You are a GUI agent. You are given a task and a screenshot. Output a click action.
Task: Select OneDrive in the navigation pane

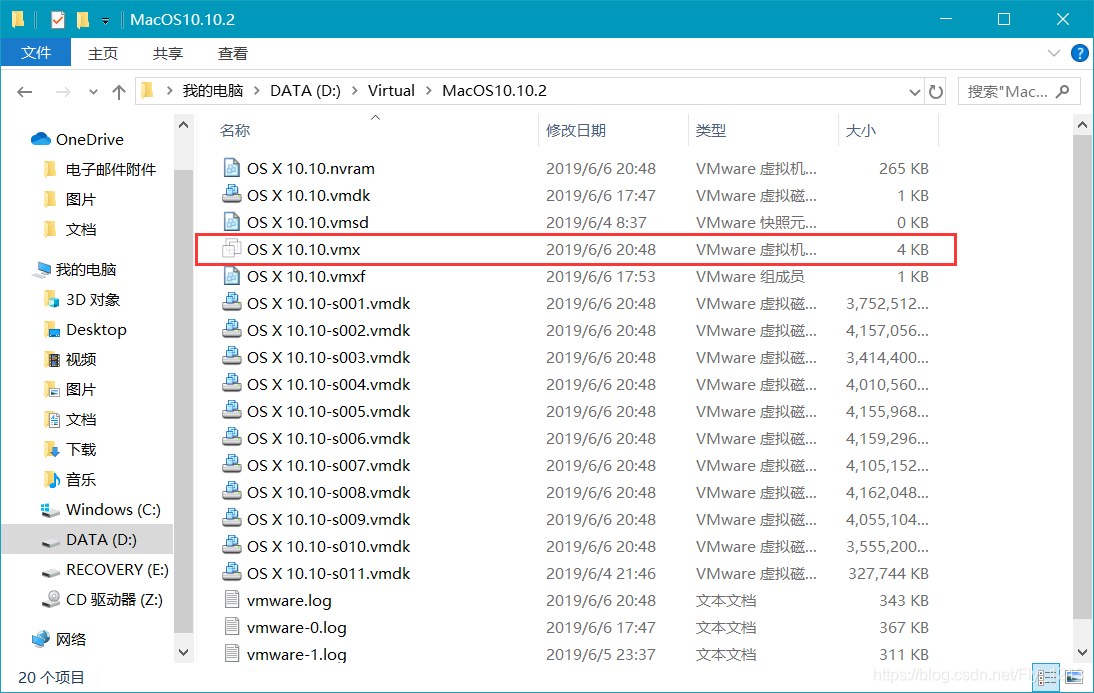89,140
